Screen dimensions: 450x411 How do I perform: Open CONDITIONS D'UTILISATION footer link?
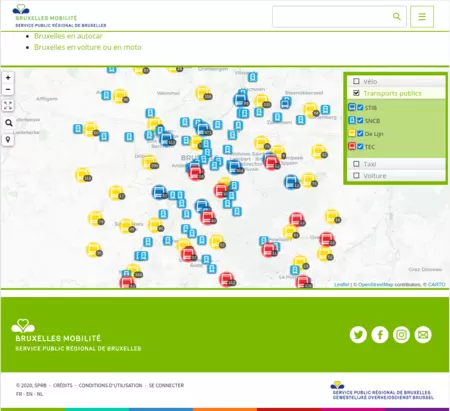[110, 385]
